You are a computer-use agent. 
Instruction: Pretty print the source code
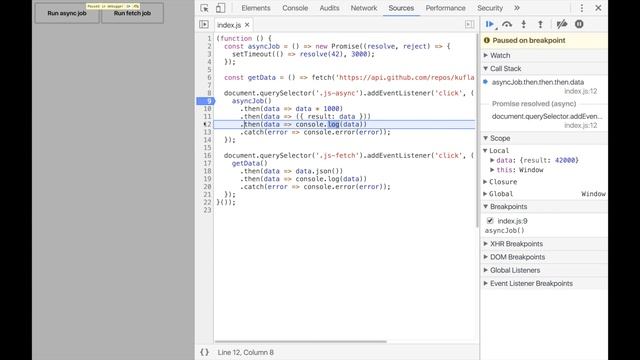click(204, 352)
